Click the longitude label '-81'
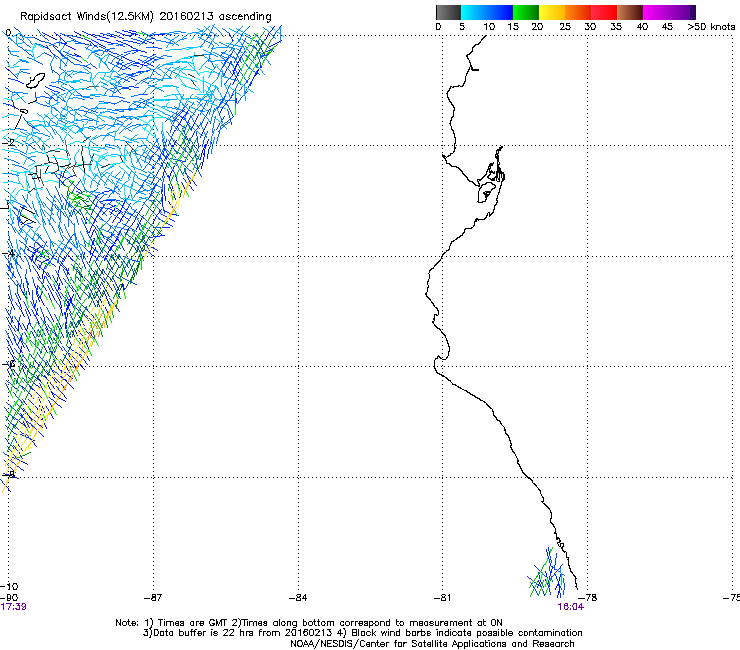The width and height of the screenshot is (740, 650). tap(442, 598)
